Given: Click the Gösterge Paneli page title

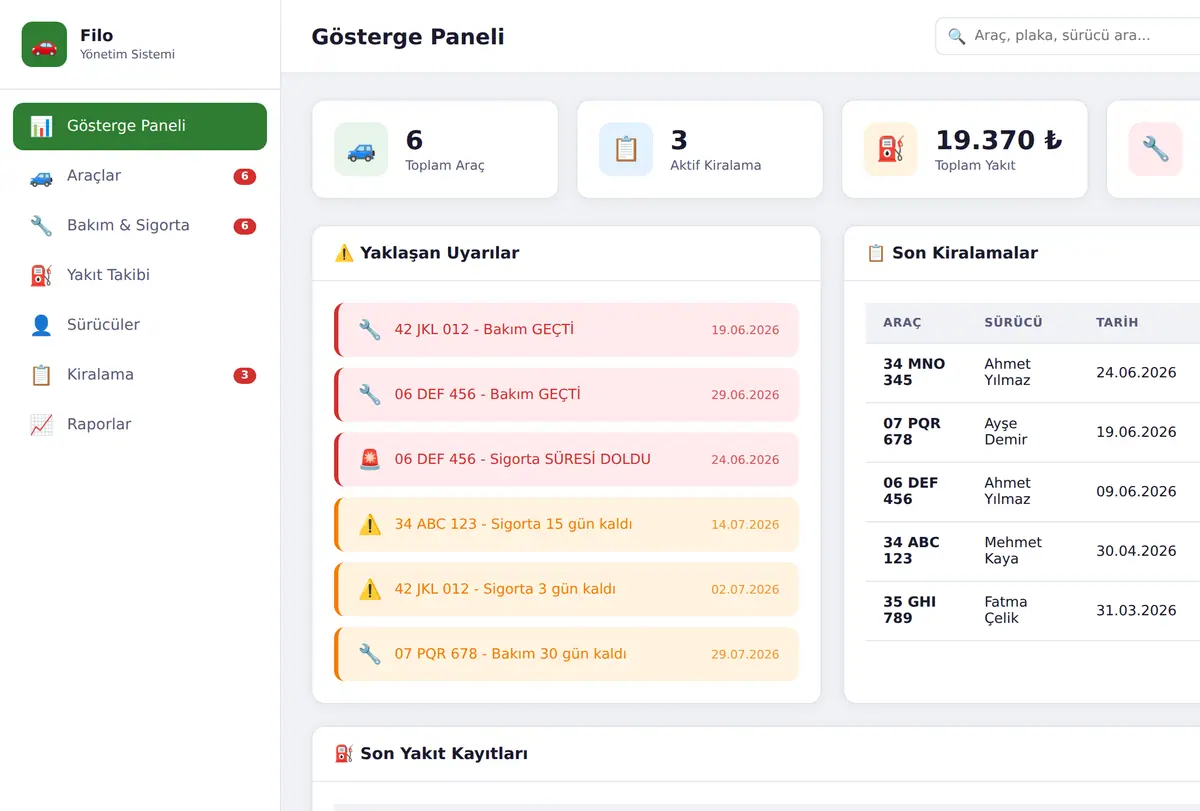Looking at the screenshot, I should (x=408, y=37).
